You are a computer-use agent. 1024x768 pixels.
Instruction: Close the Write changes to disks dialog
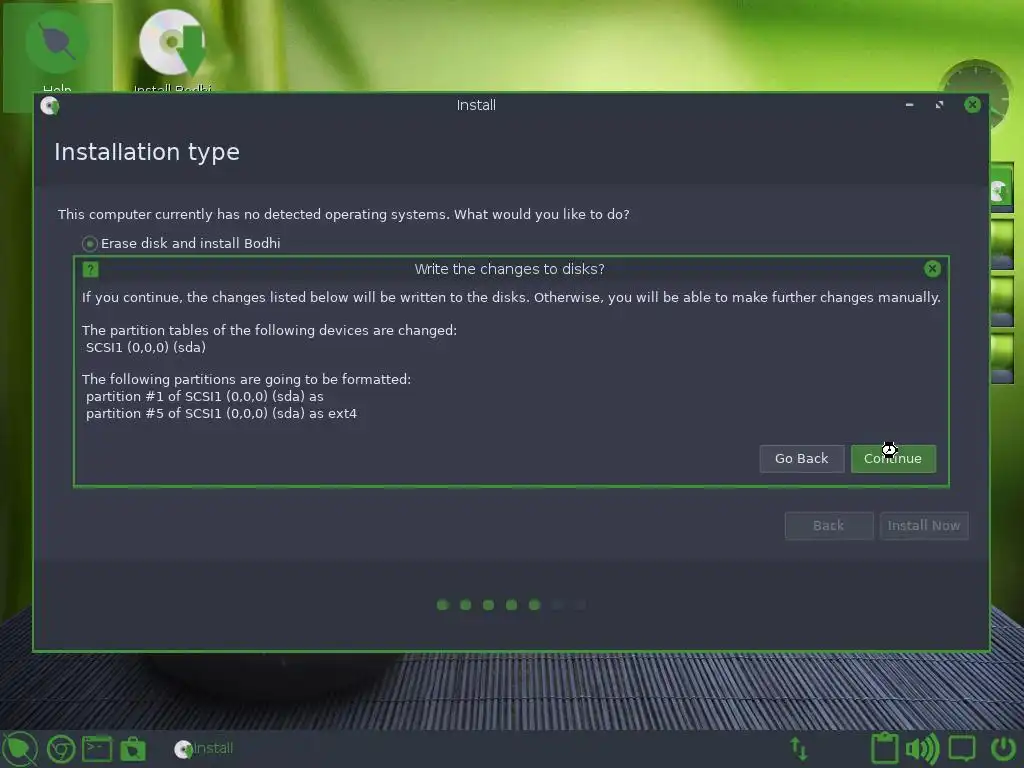[932, 268]
